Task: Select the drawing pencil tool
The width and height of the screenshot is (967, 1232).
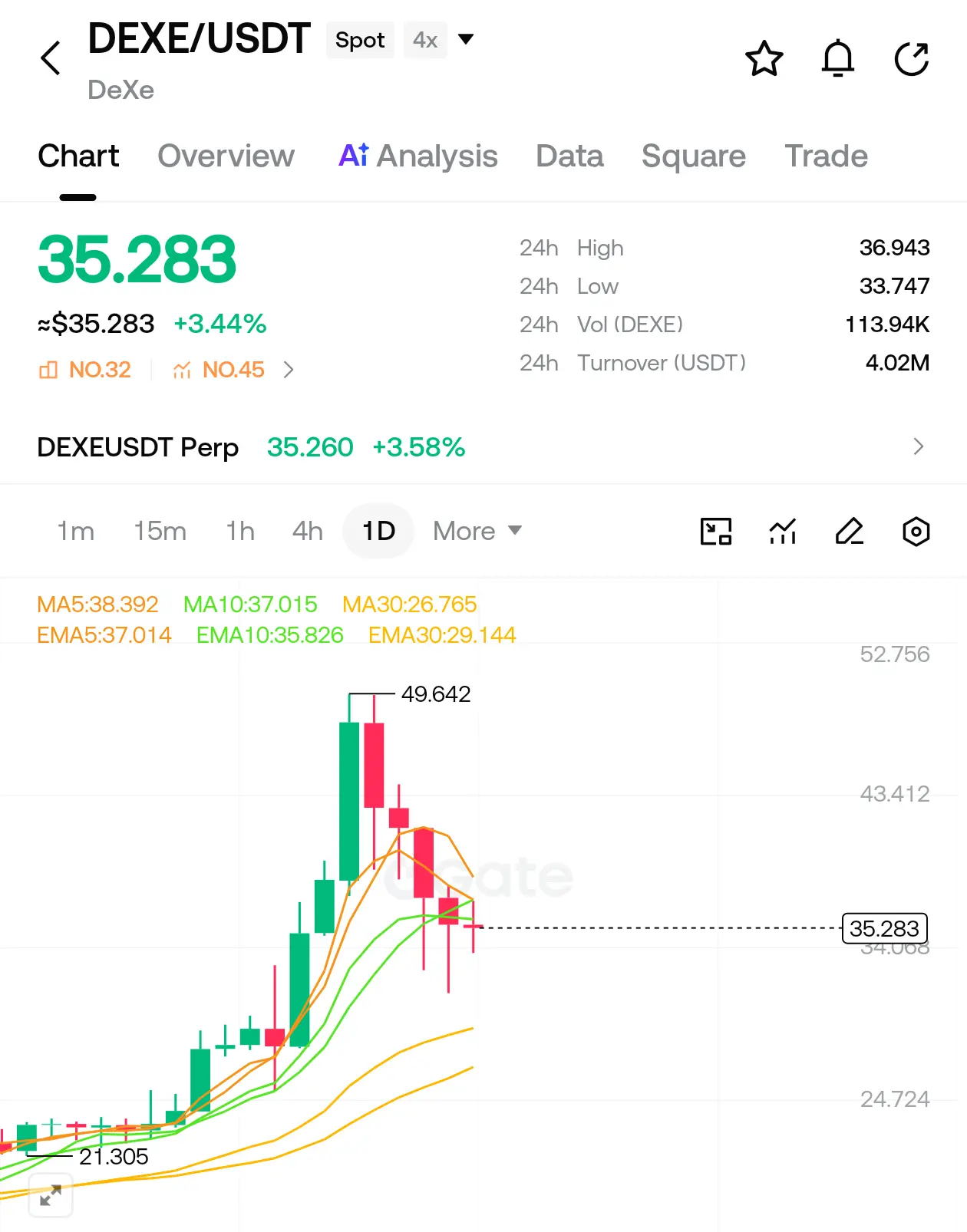Action: pos(850,531)
